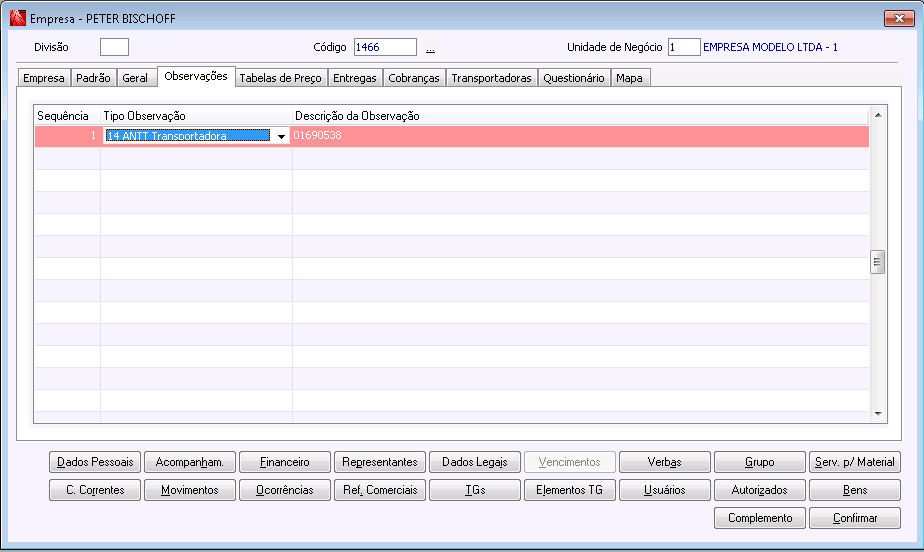Switch to the Padrão tab
The width and height of the screenshot is (924, 552).
pyautogui.click(x=93, y=78)
